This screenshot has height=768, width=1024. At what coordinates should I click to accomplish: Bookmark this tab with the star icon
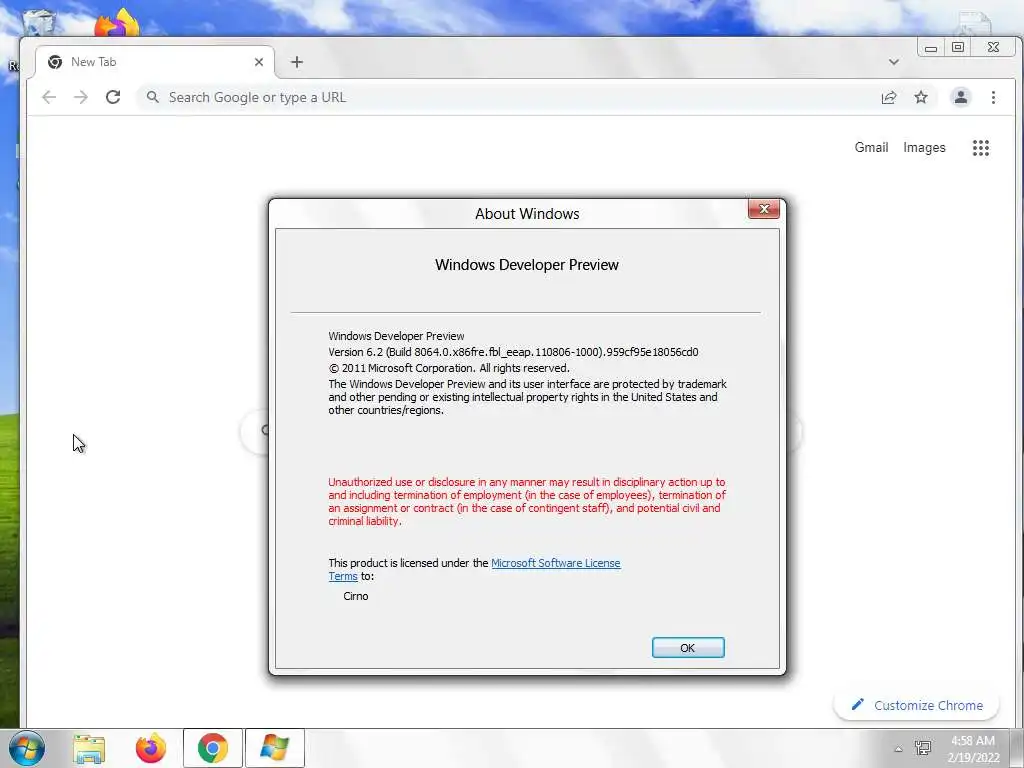coord(921,97)
